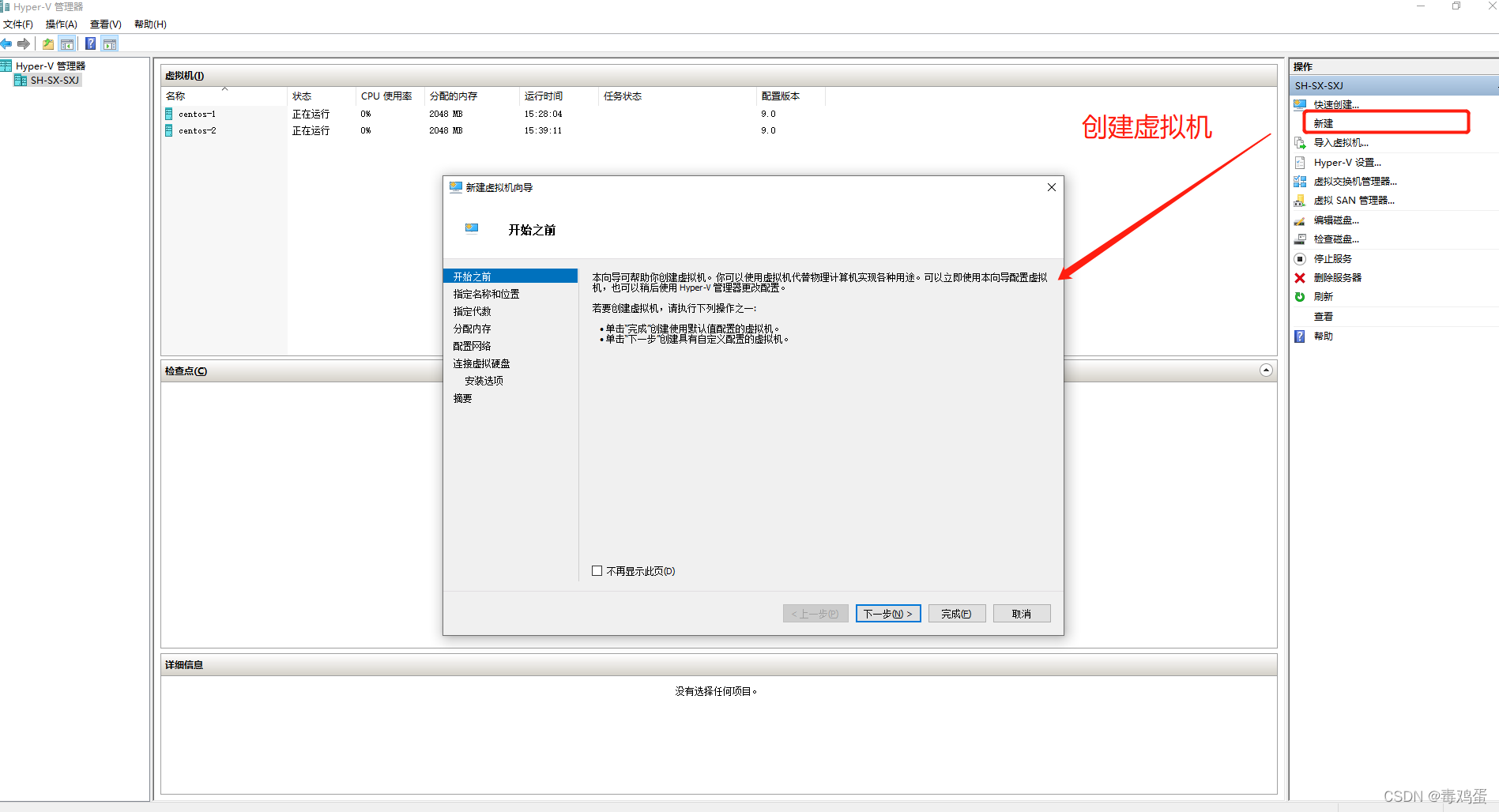1499x812 pixels.
Task: Click the show/hide action pane toolbar icon
Action: tap(110, 43)
